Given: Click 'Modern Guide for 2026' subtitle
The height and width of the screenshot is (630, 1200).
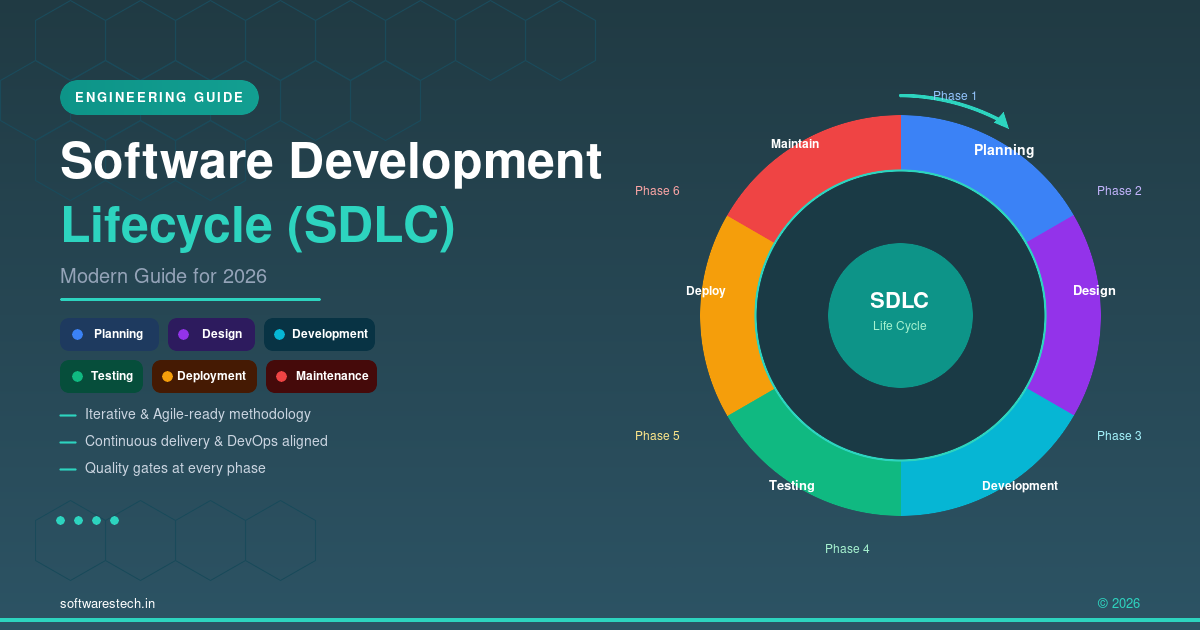Looking at the screenshot, I should point(163,276).
